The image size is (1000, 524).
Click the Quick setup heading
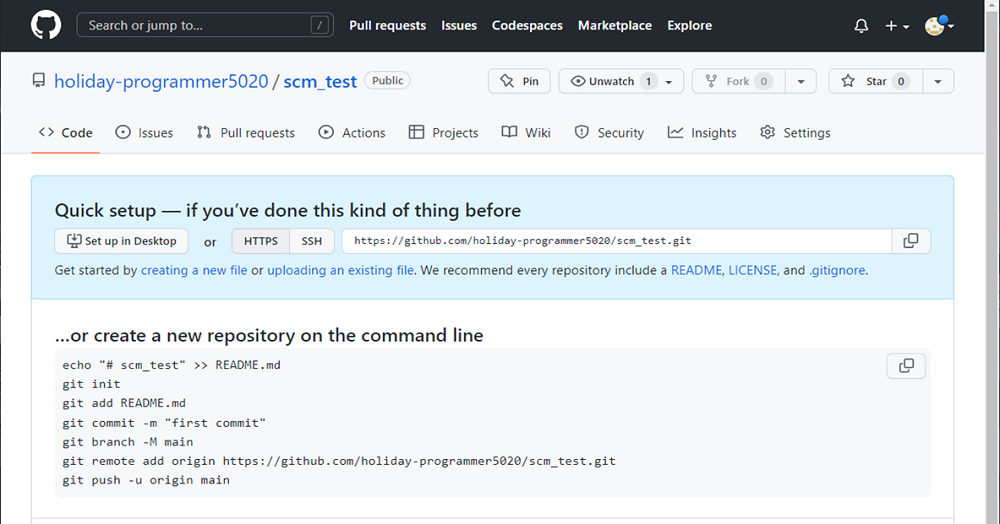point(288,210)
